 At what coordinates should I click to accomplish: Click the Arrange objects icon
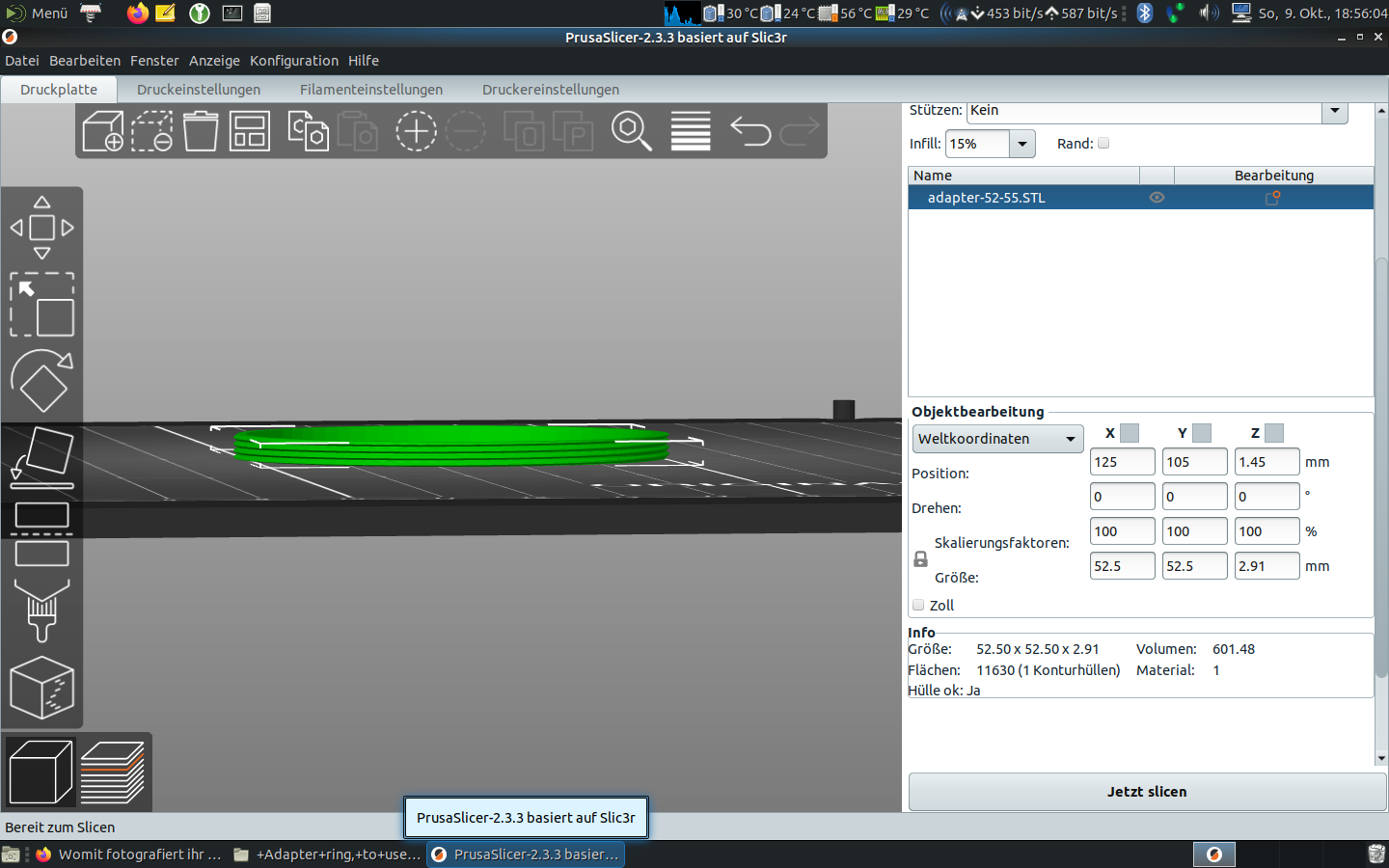tap(250, 131)
